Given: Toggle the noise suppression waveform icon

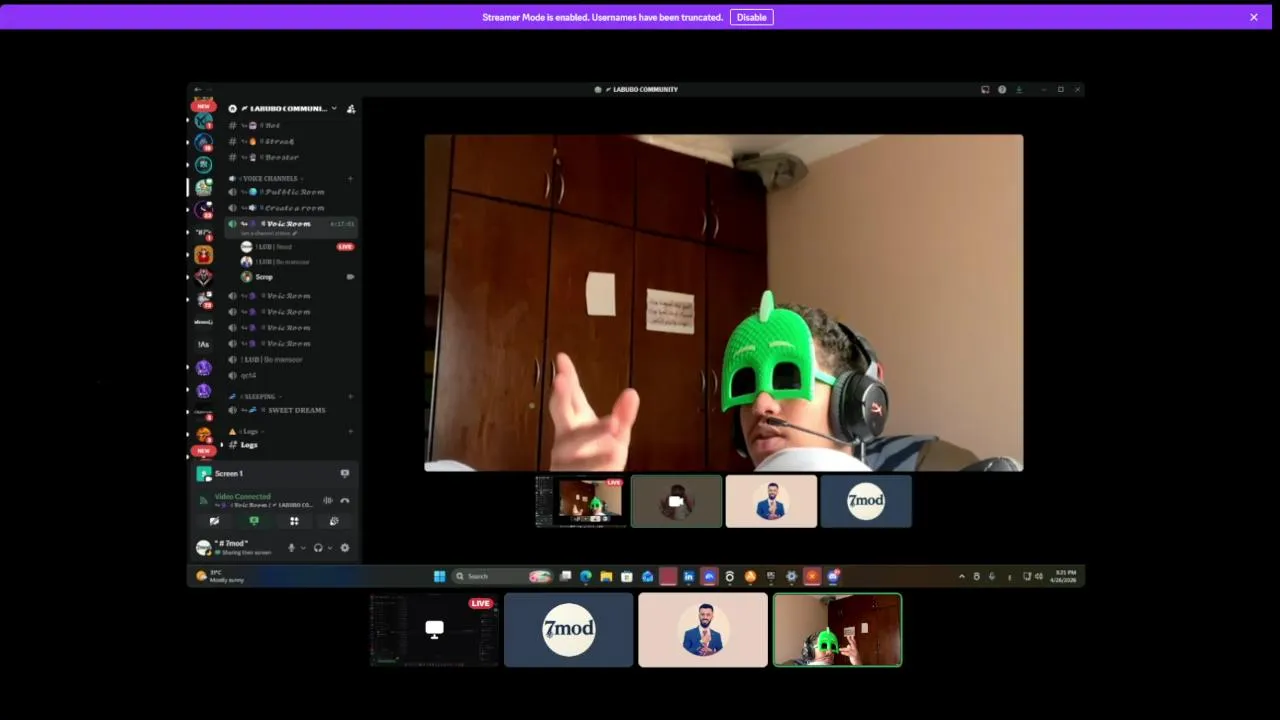Looking at the screenshot, I should tap(327, 500).
